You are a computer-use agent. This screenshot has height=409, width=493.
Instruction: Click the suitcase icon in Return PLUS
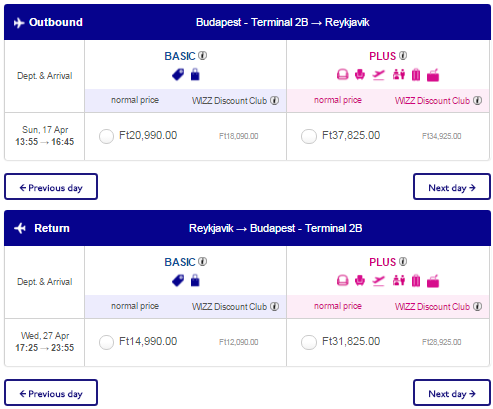[x=416, y=281]
